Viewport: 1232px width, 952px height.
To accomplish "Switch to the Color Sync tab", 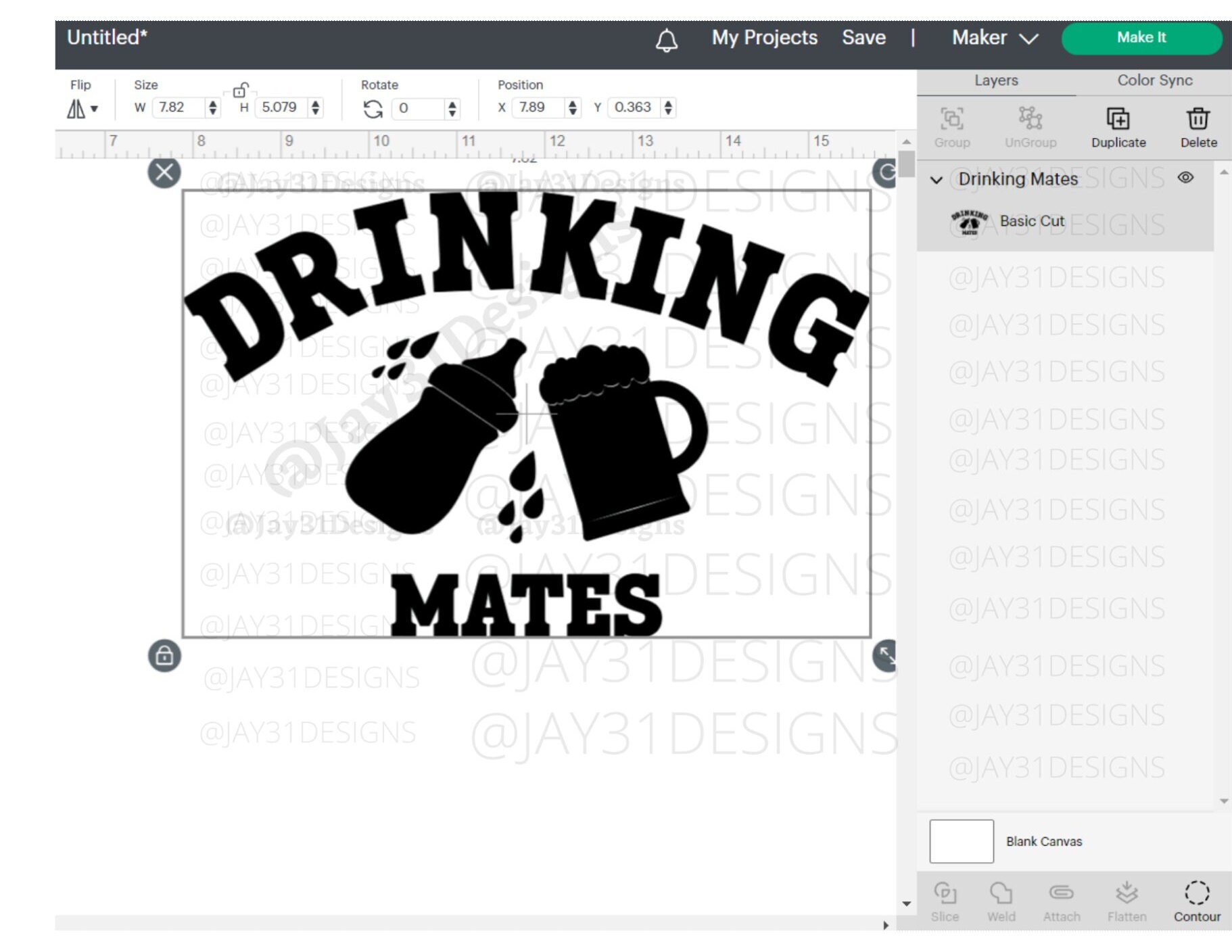I will click(x=1153, y=80).
